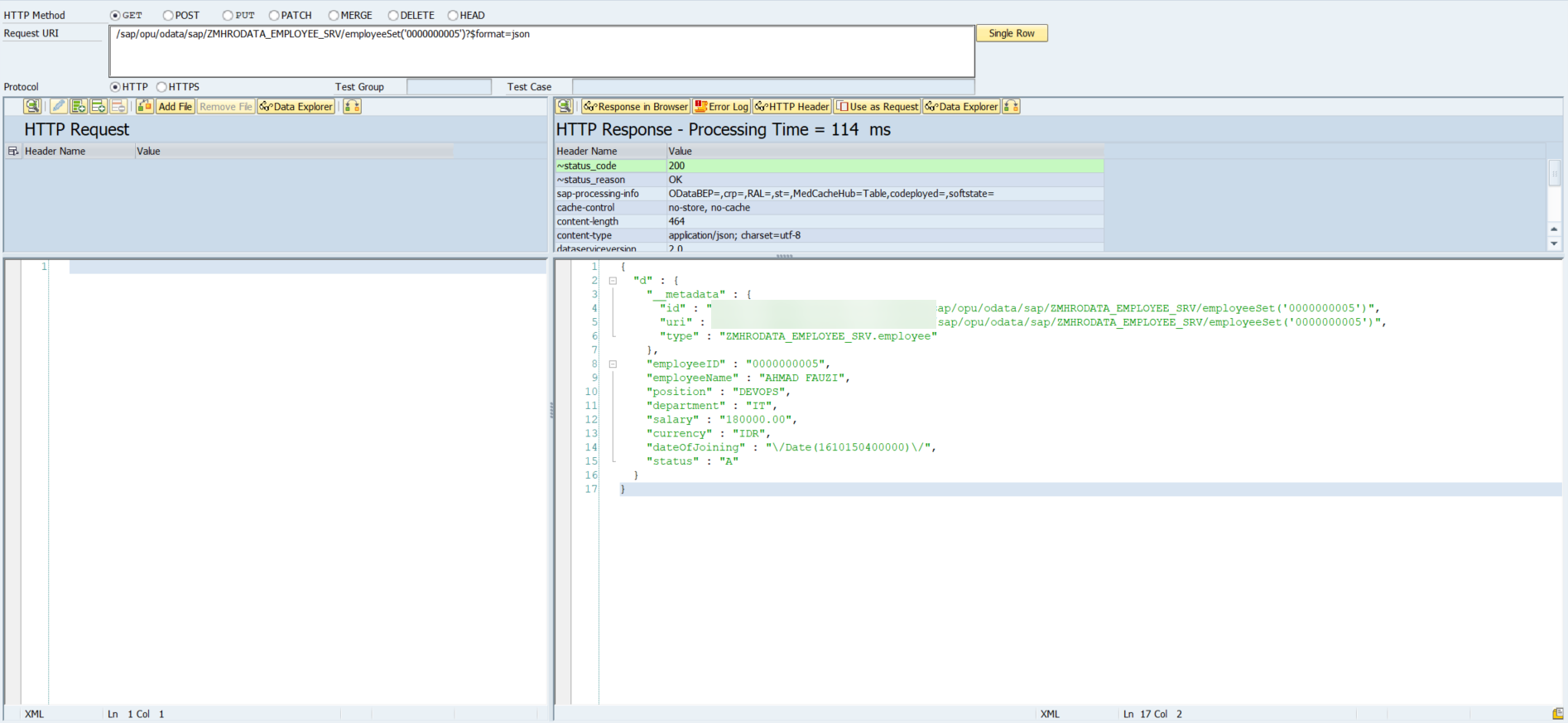Select the PATCH HTTP method
1568x723 pixels.
coord(274,15)
